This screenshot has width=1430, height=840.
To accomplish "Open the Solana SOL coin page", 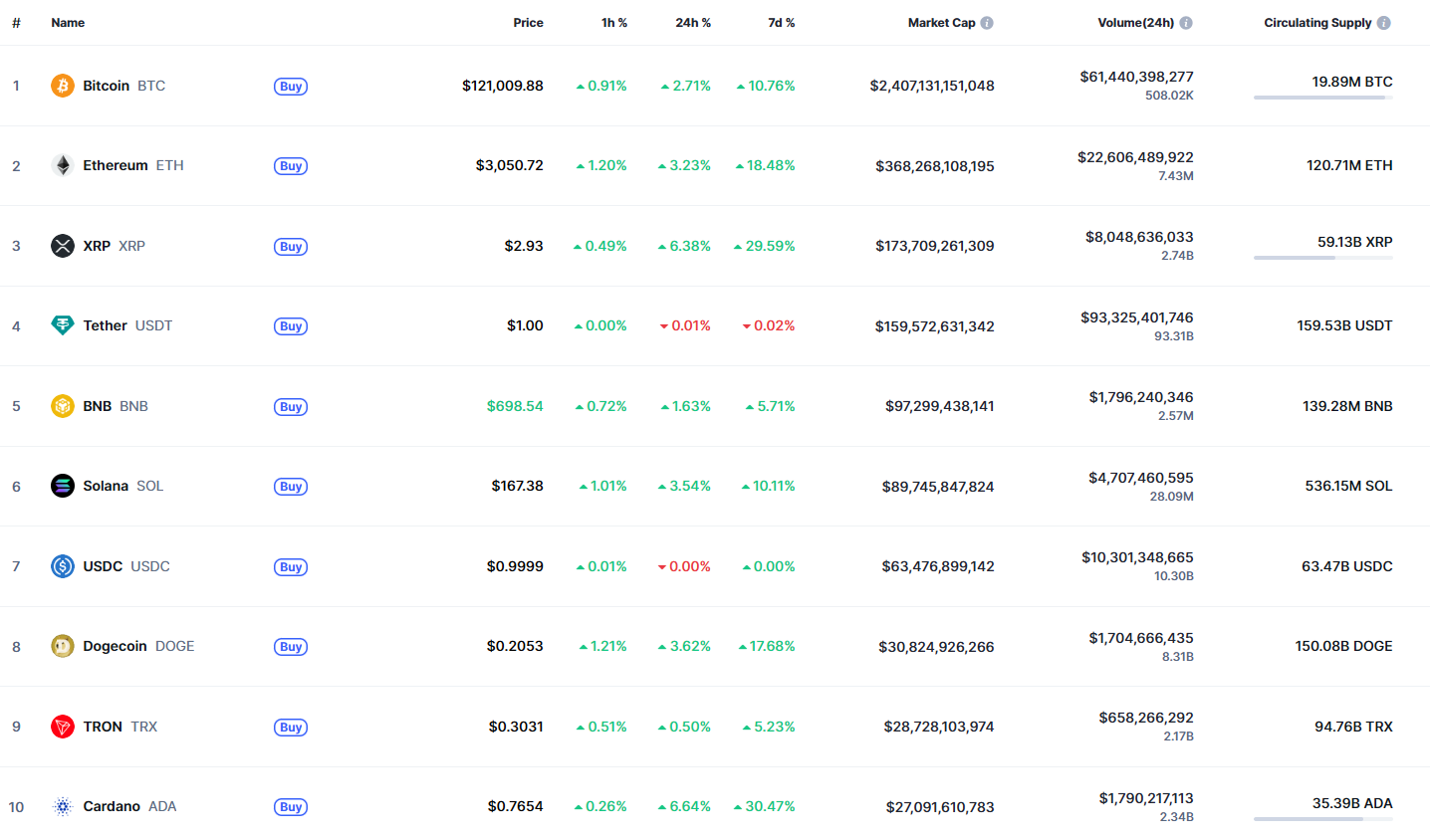I will [123, 486].
